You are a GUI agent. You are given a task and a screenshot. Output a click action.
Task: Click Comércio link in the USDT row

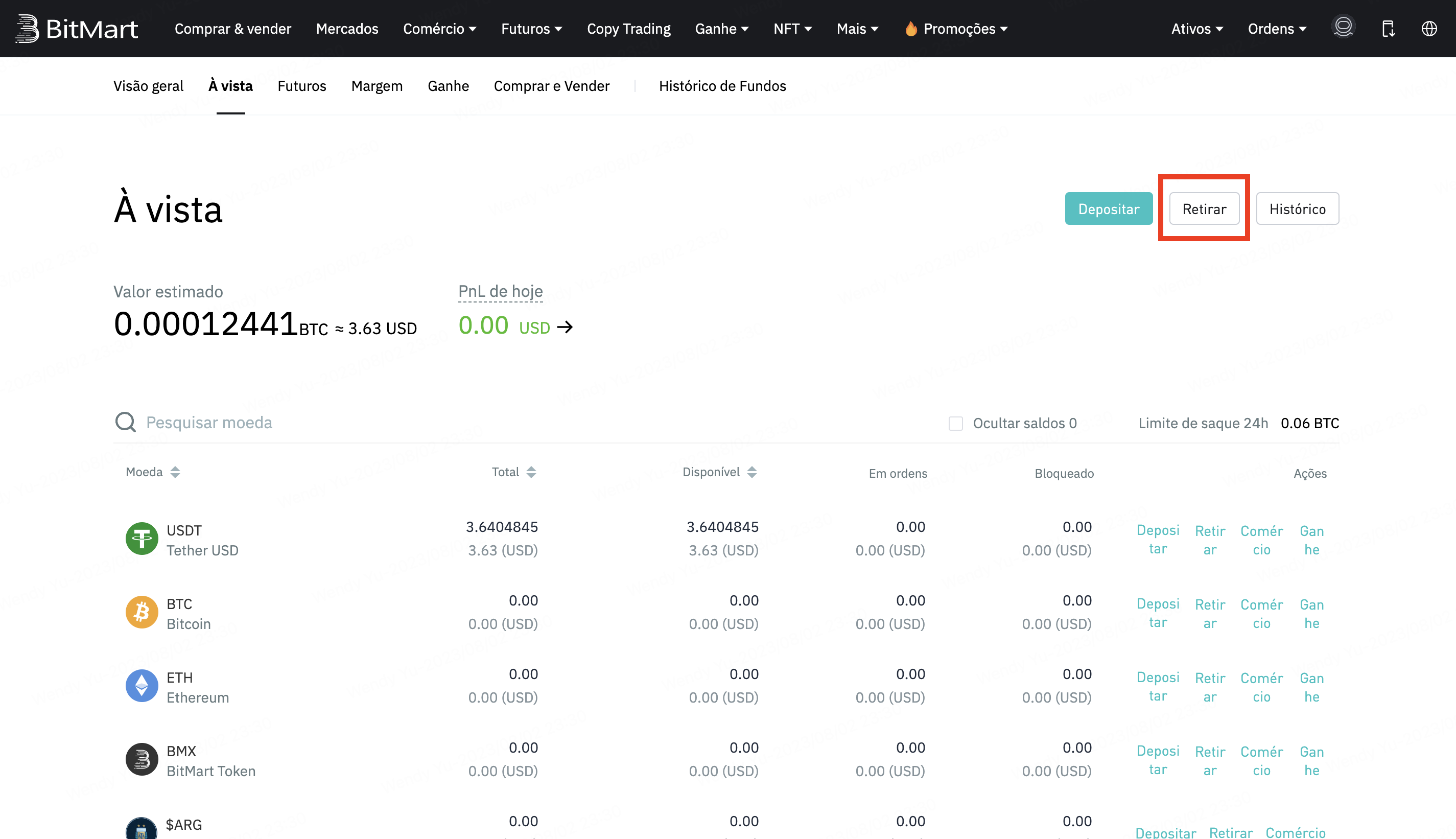point(1261,540)
